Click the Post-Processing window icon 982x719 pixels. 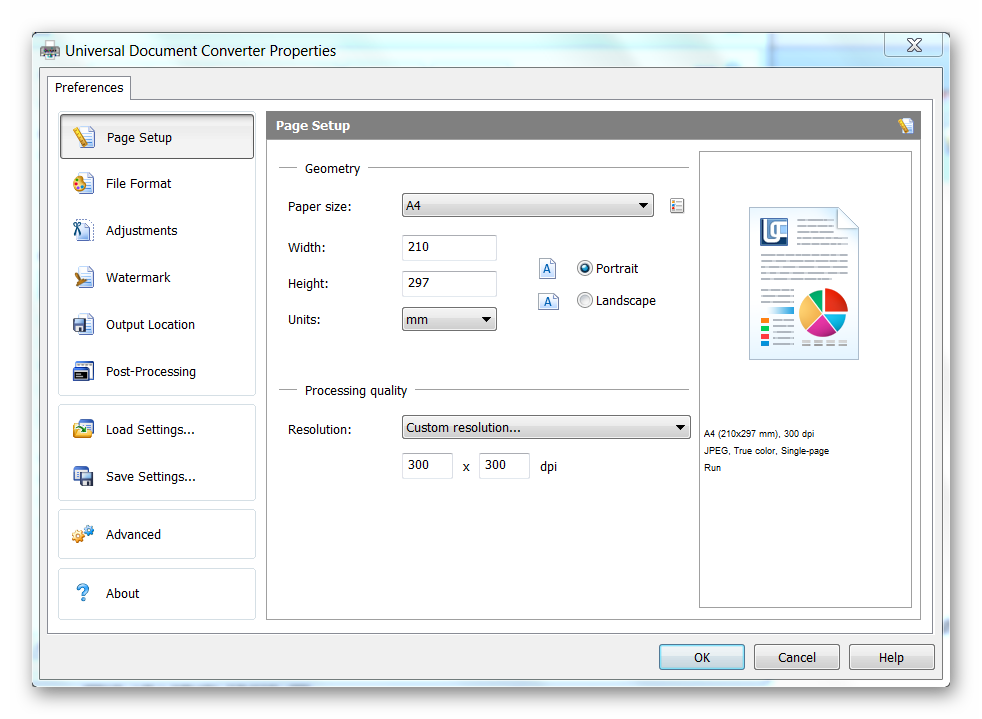point(83,371)
